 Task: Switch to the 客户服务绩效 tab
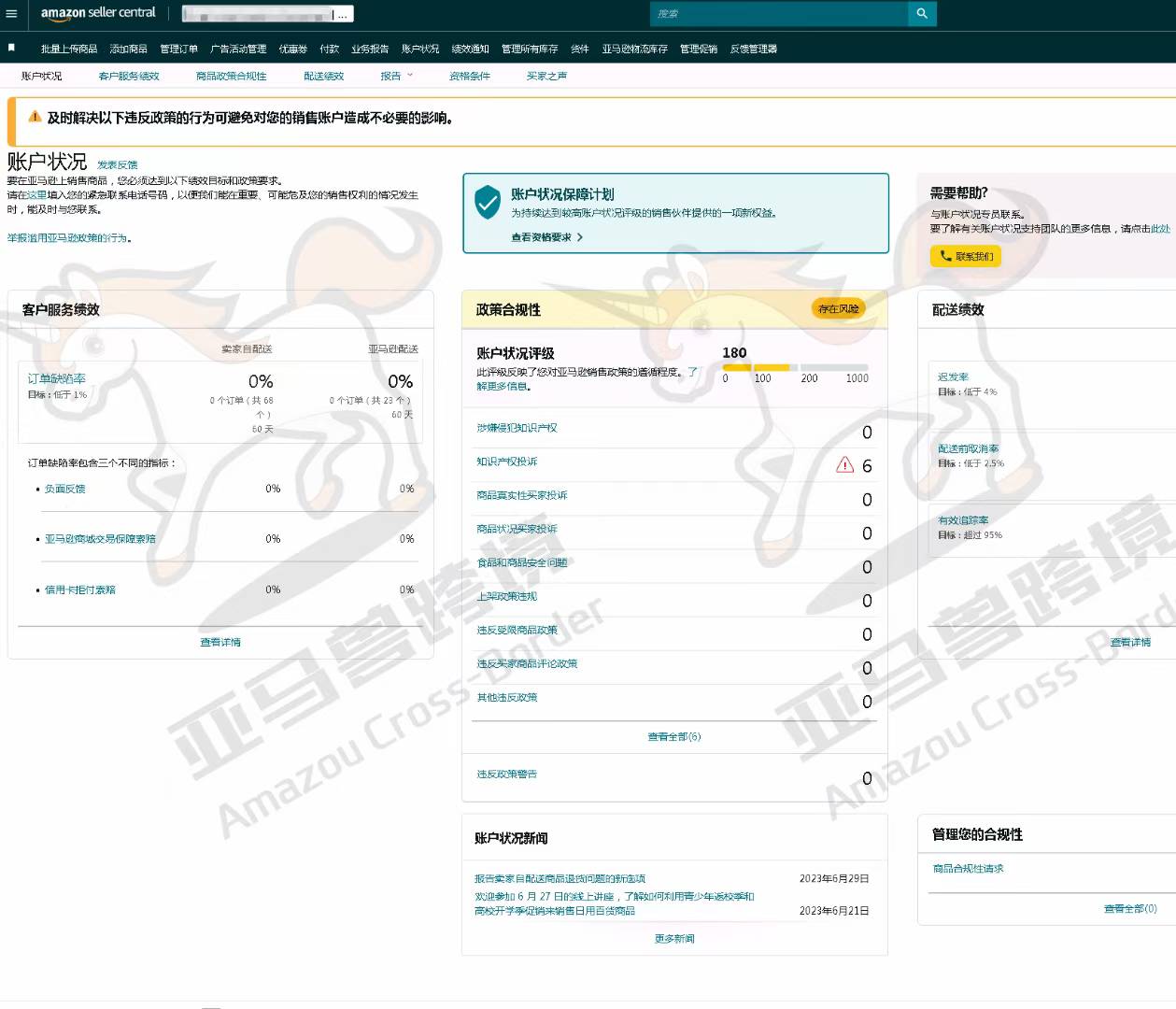point(129,76)
